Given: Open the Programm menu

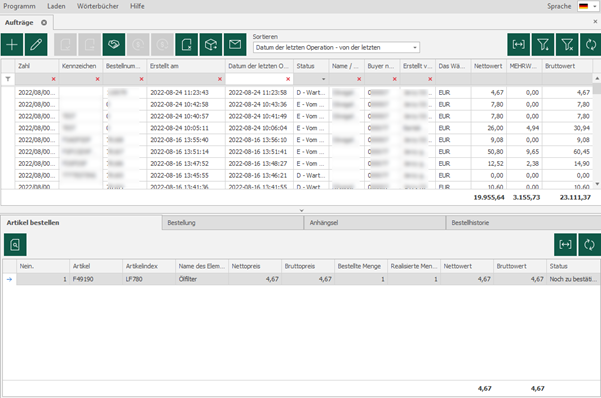Looking at the screenshot, I should pos(19,6).
